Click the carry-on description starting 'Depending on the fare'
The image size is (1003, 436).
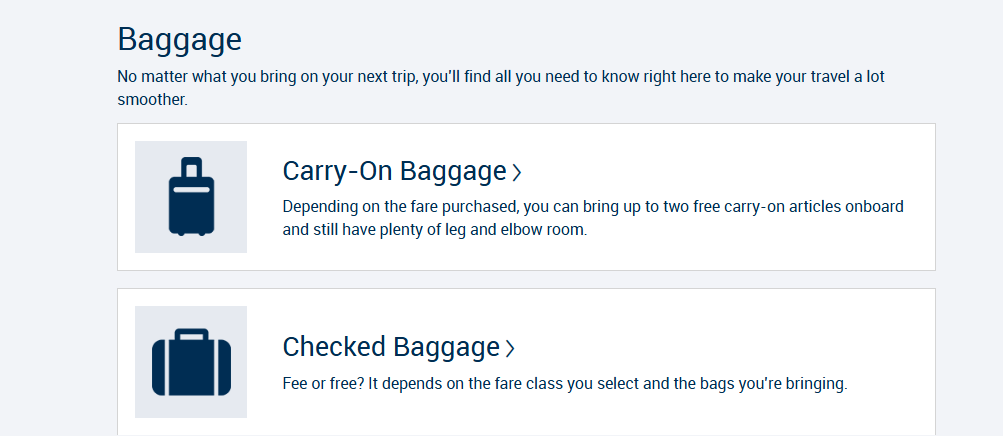592,207
